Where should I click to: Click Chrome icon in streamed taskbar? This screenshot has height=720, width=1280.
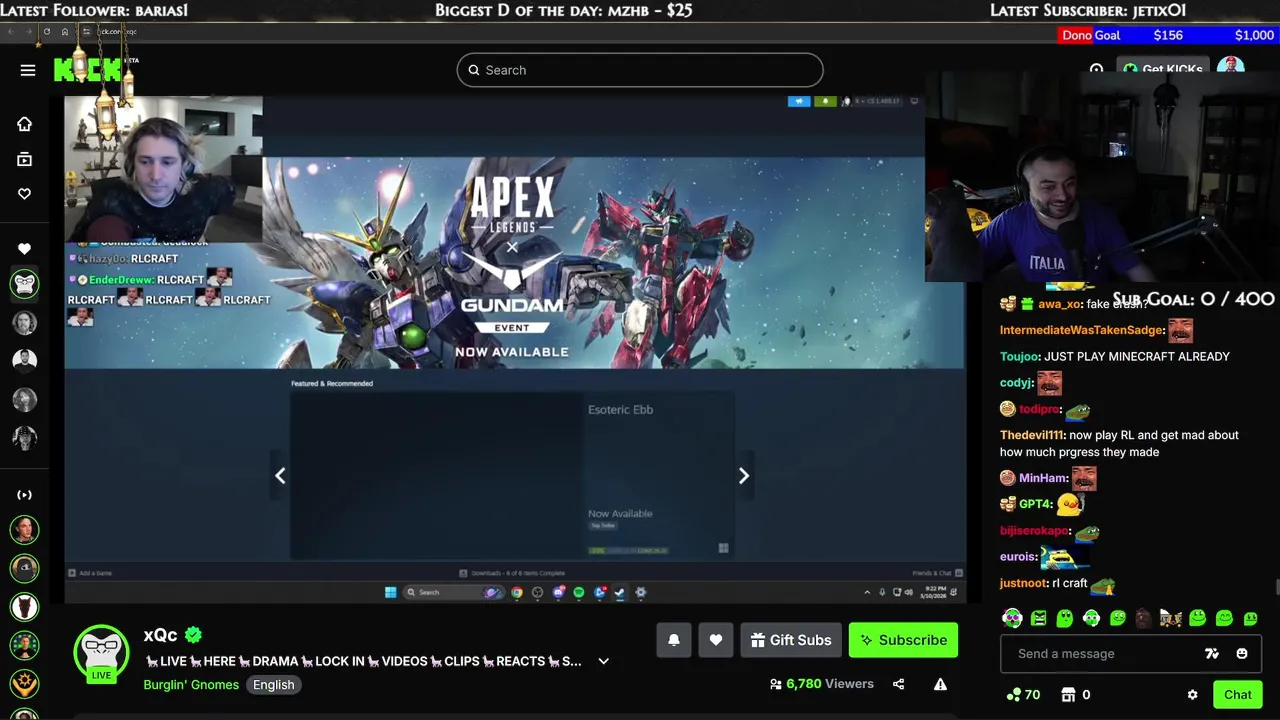click(517, 592)
